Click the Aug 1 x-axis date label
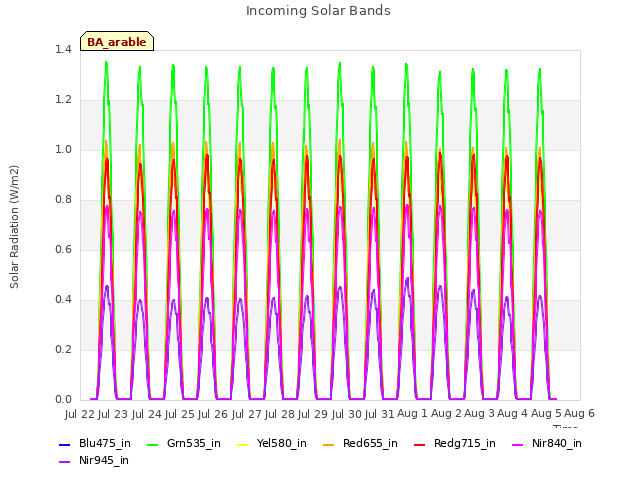Image resolution: width=640 pixels, height=480 pixels. point(412,414)
